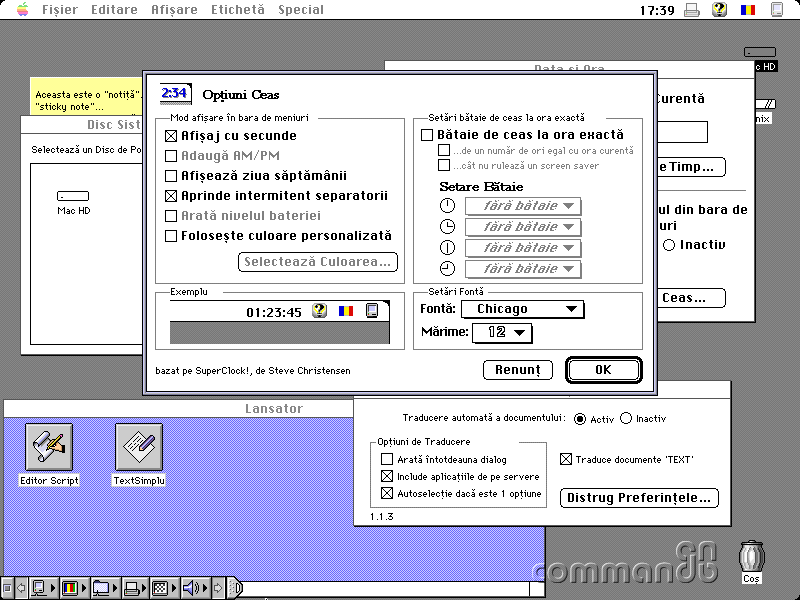The image size is (800, 600).
Task: Open the Editare menu
Action: click(114, 10)
